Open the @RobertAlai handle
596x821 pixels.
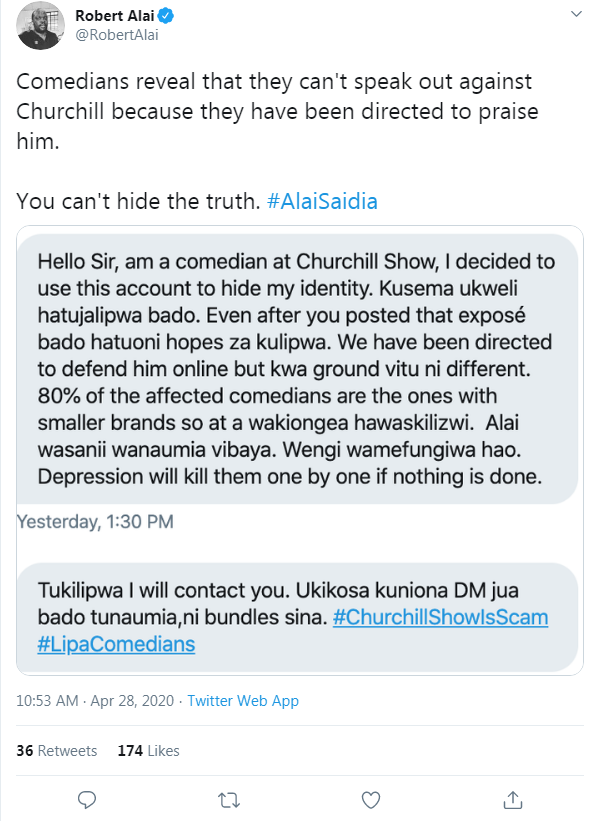(117, 35)
